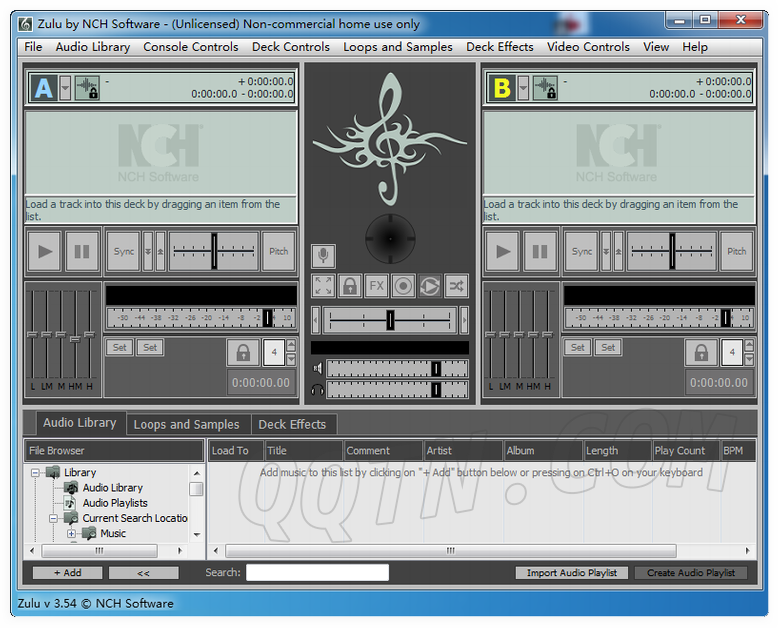Toggle the center console lock button
This screenshot has height=628, width=780.
tap(350, 286)
